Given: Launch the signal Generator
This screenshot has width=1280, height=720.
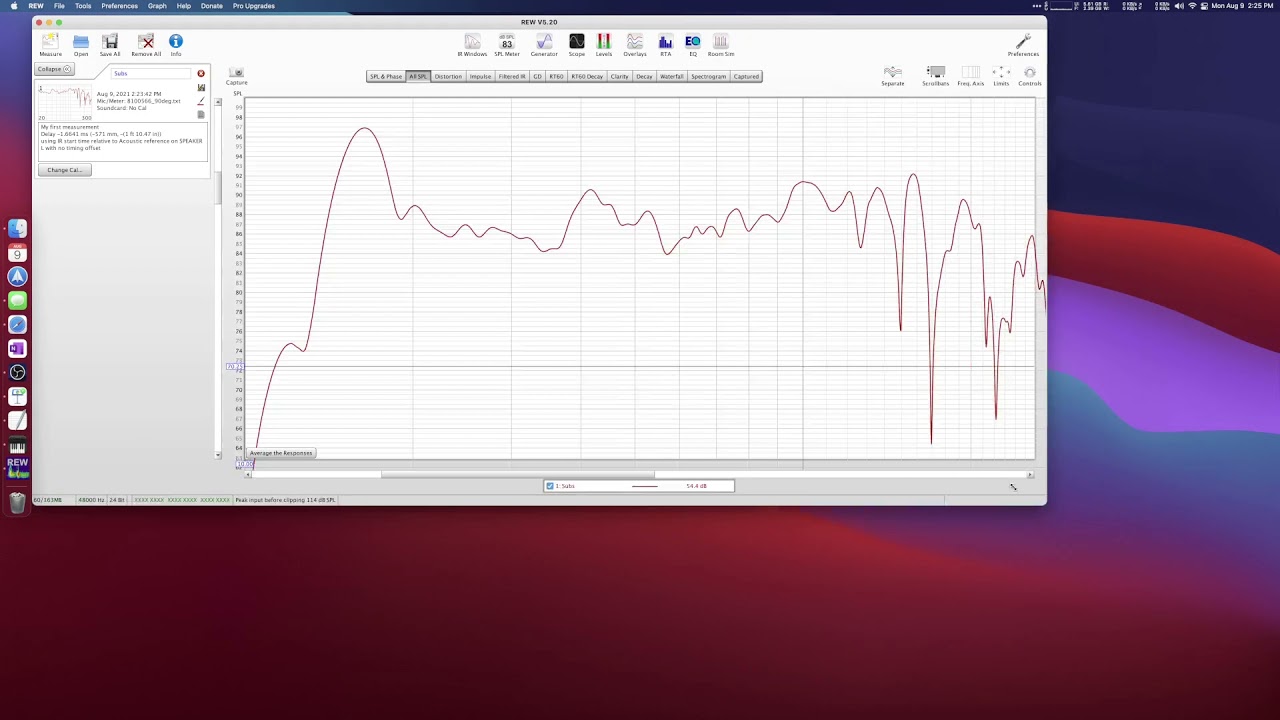Looking at the screenshot, I should 544,42.
